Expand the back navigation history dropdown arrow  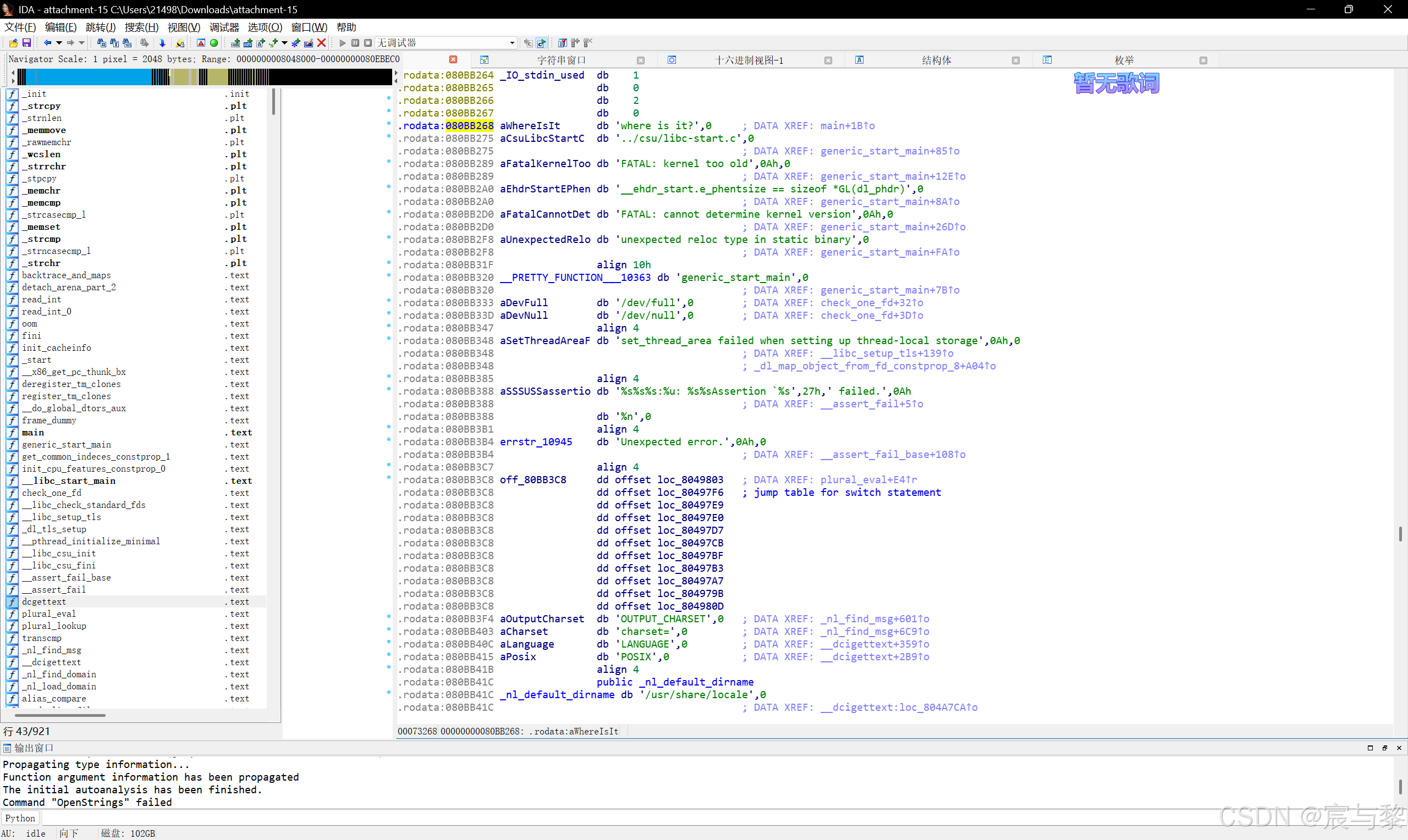[59, 43]
